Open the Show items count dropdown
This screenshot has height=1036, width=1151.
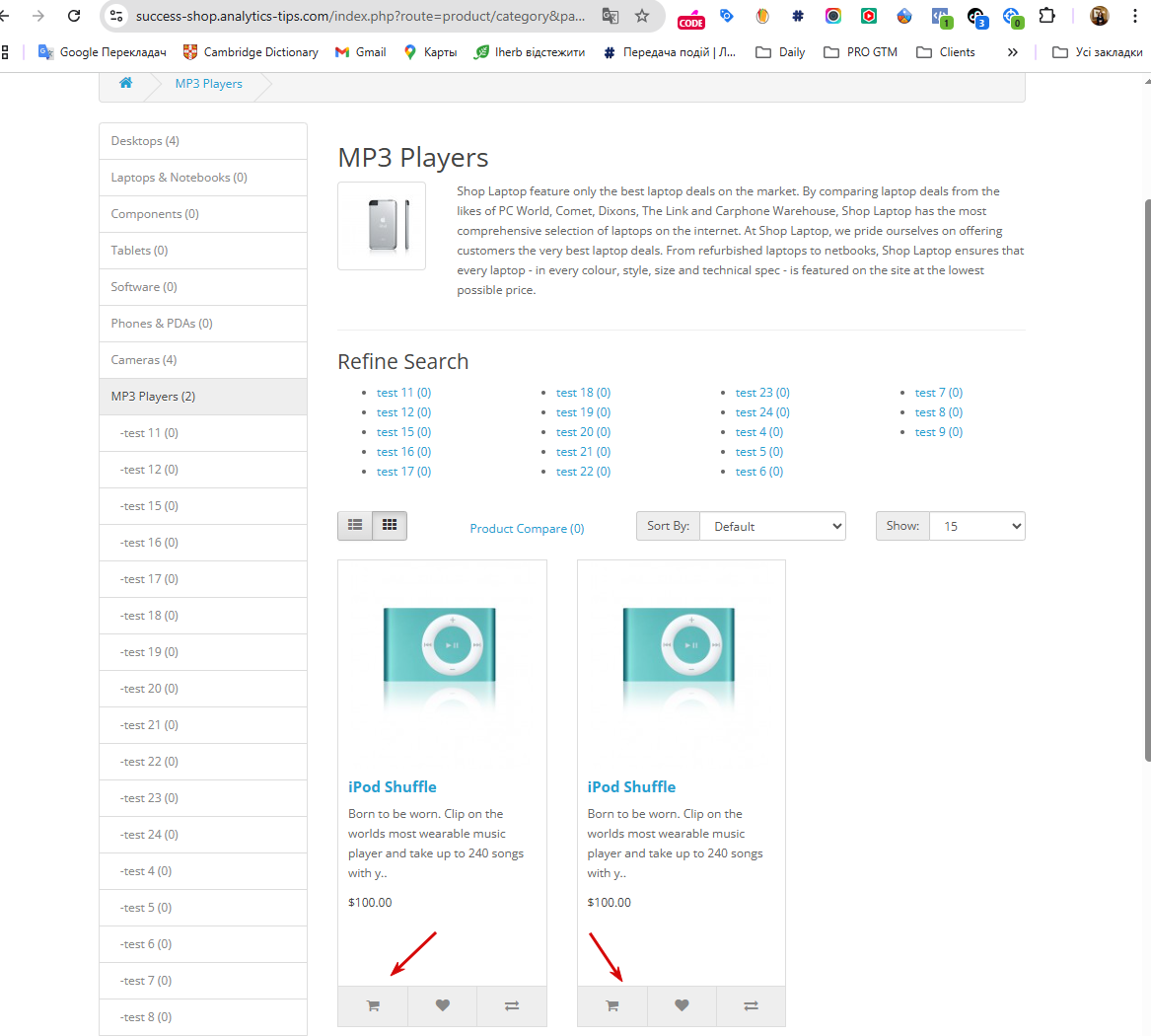coord(977,526)
